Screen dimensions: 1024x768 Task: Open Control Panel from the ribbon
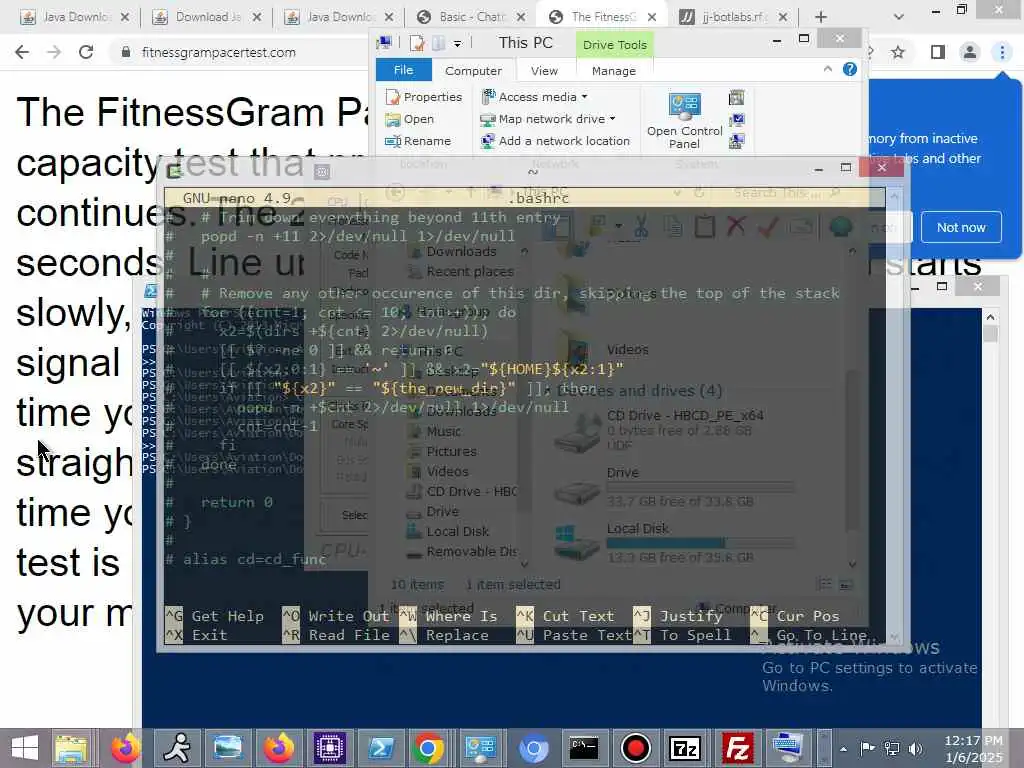point(684,121)
